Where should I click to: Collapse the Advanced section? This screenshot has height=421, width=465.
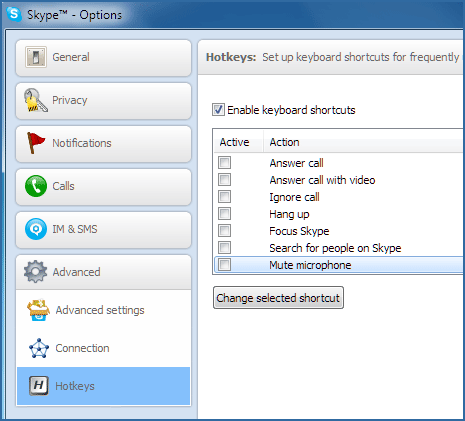[103, 272]
